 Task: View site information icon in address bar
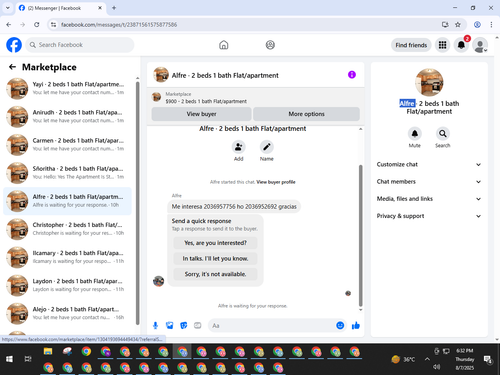click(53, 24)
